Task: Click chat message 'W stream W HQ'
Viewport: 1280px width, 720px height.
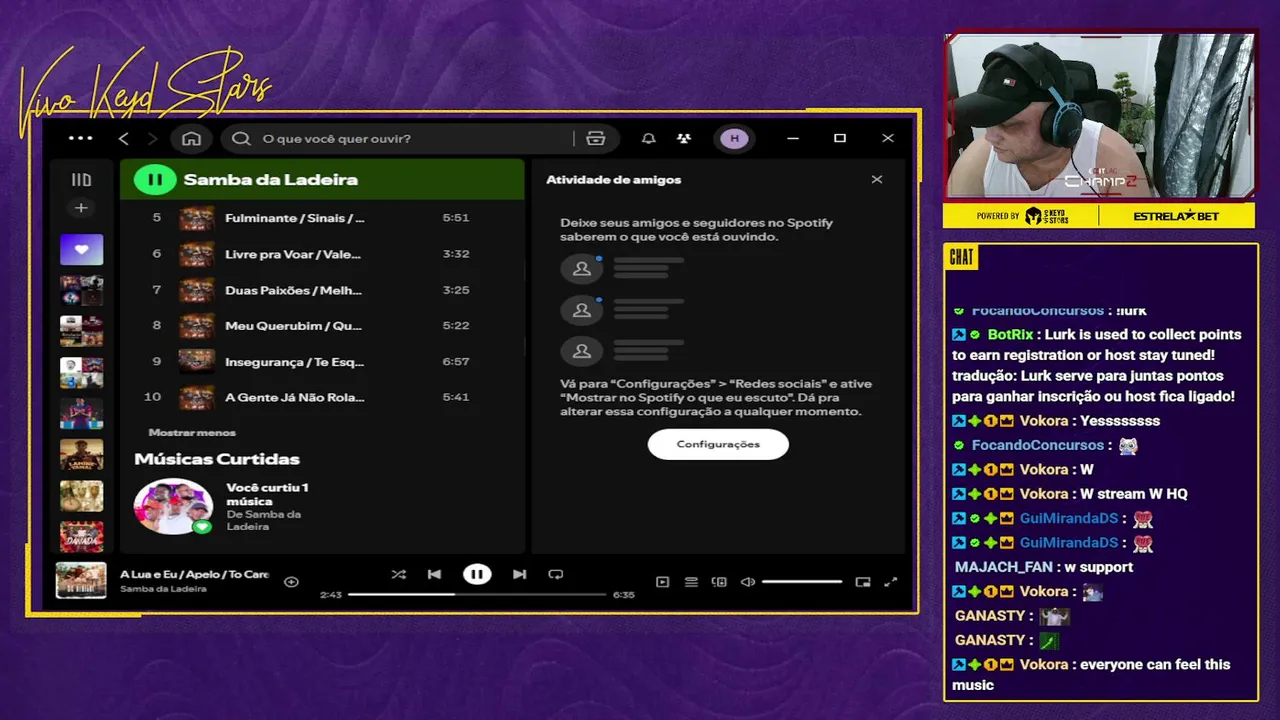Action: pos(1134,494)
